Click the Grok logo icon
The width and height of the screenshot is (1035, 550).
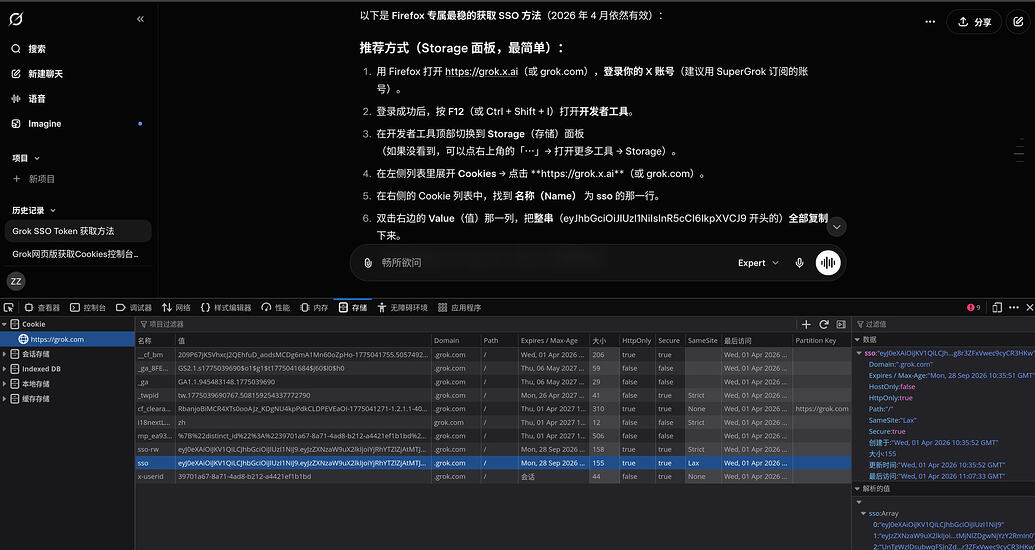[16, 19]
